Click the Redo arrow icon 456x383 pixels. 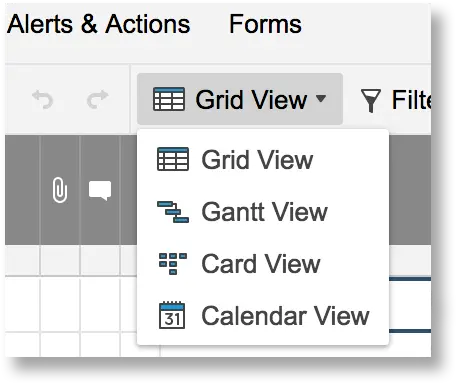click(97, 99)
